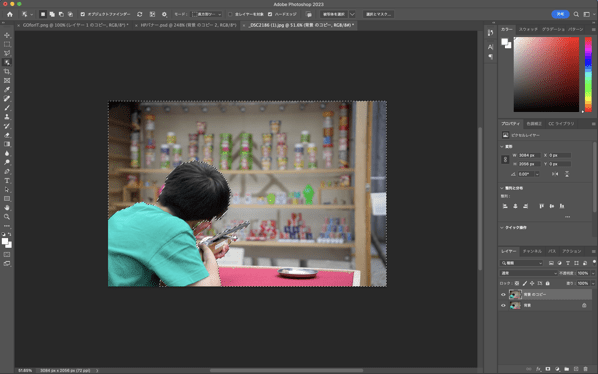Hide the 背景 のコピー layer

(x=503, y=294)
